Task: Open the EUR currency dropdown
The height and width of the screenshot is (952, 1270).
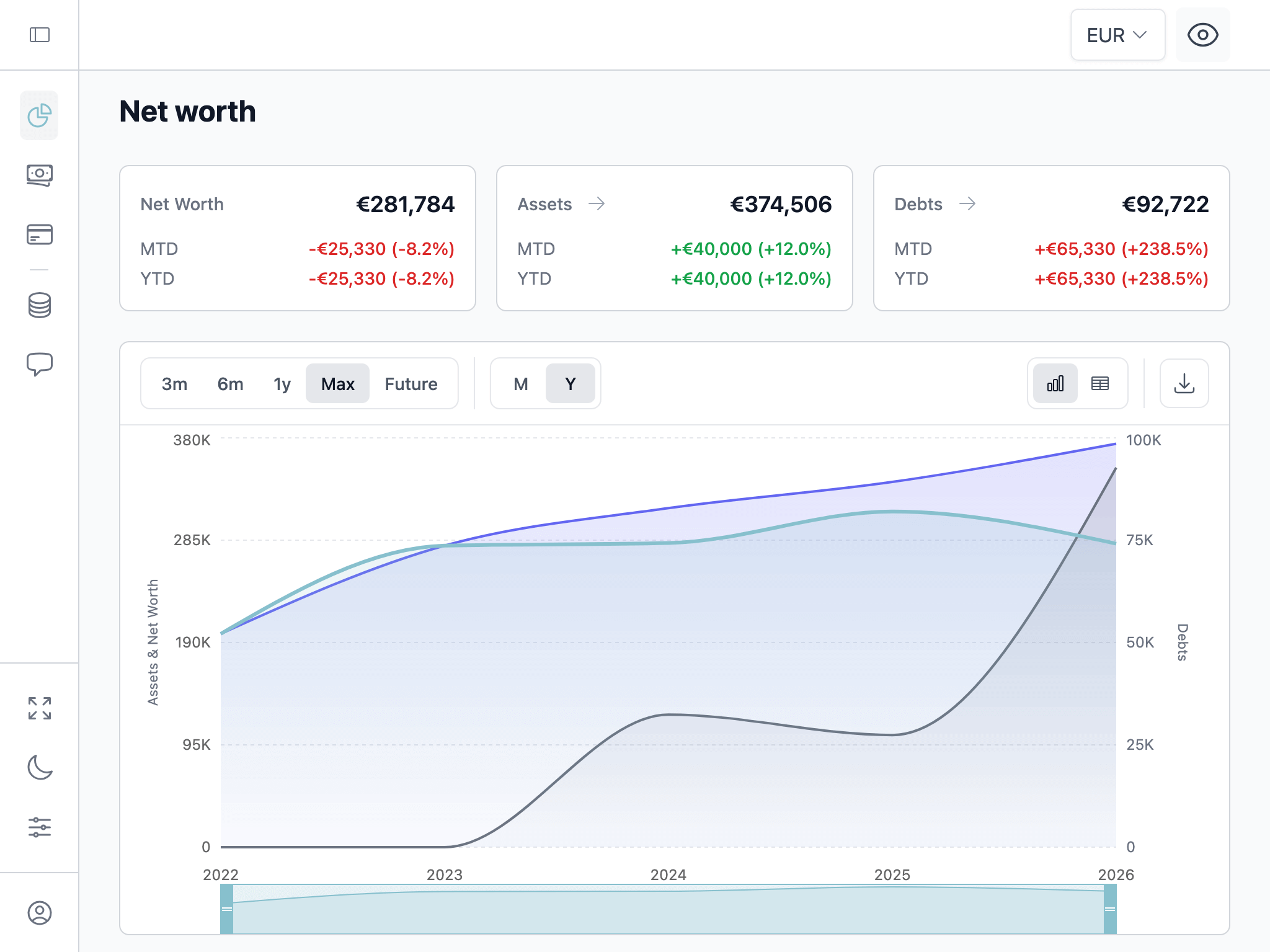Action: click(1117, 35)
